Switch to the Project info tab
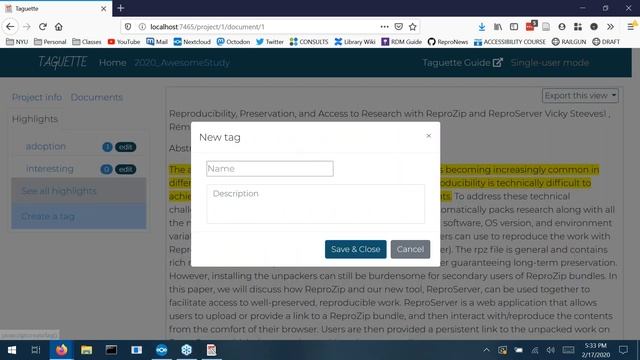 pyautogui.click(x=37, y=97)
